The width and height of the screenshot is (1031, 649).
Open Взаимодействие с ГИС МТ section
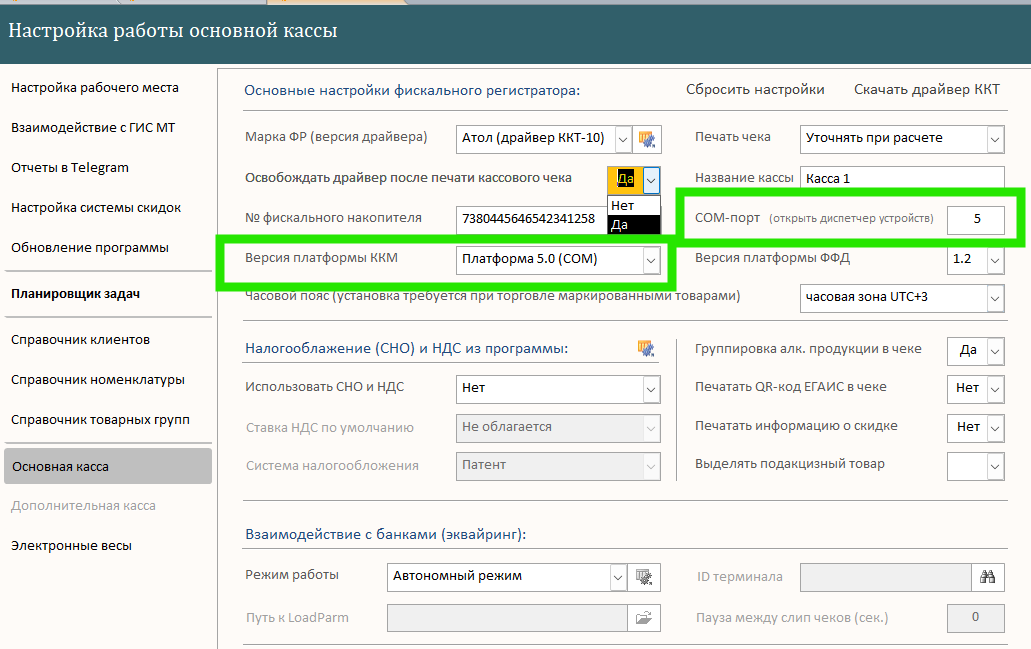93,128
